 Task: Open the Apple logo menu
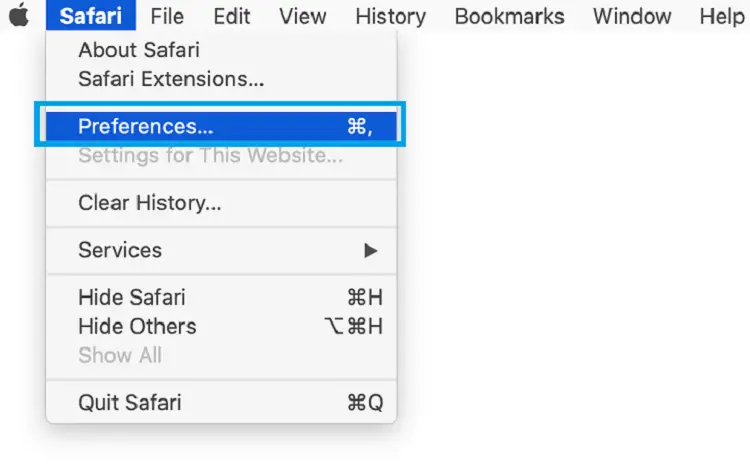19,15
